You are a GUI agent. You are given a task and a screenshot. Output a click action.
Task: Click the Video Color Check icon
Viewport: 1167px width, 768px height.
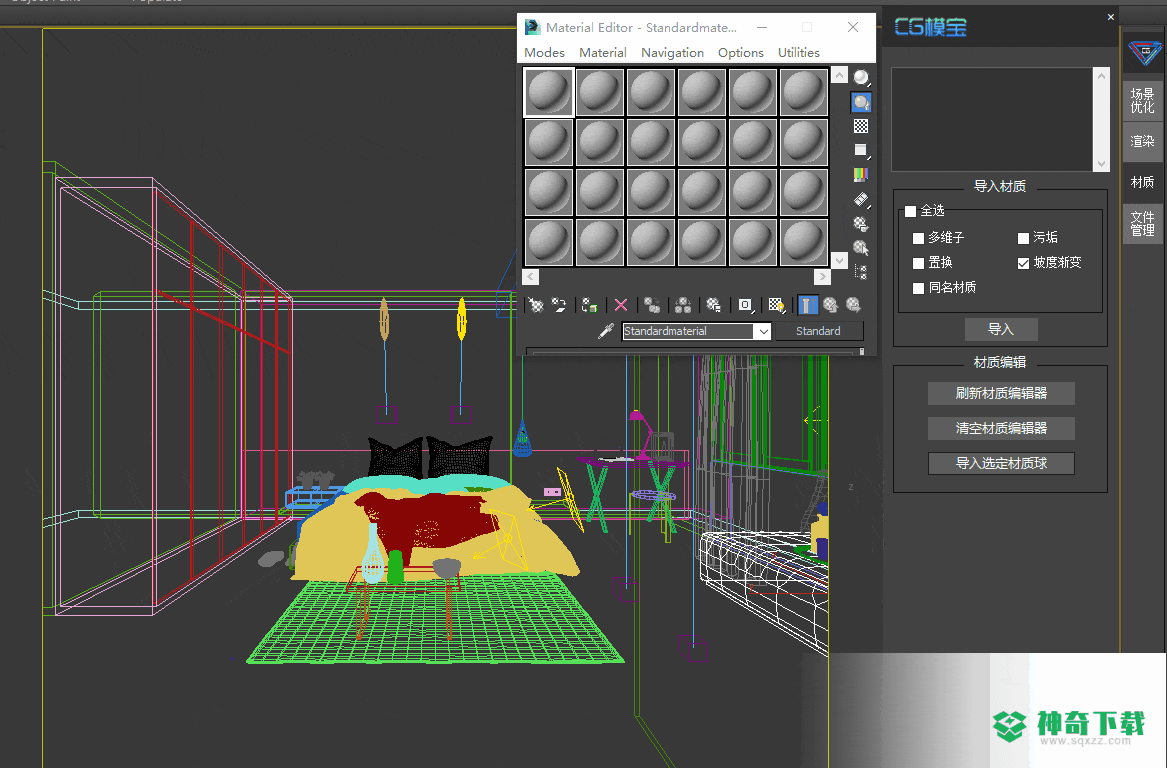pos(861,175)
